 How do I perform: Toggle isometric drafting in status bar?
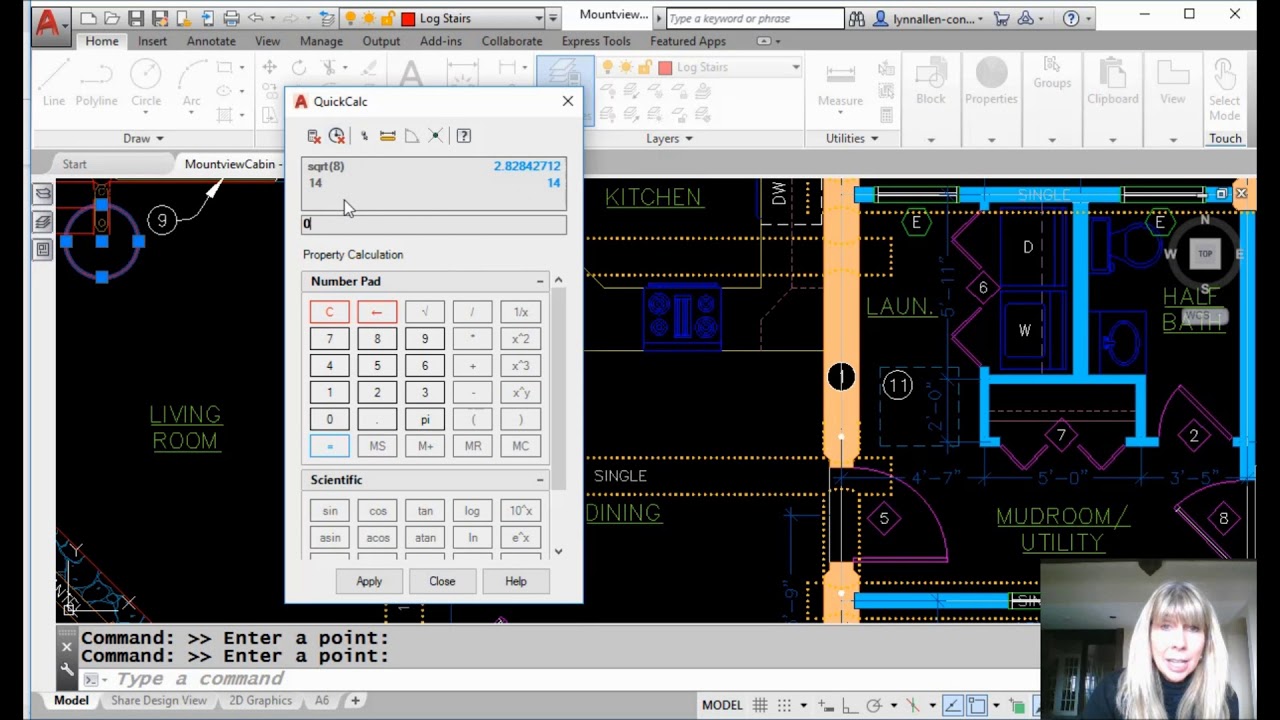[x=912, y=705]
